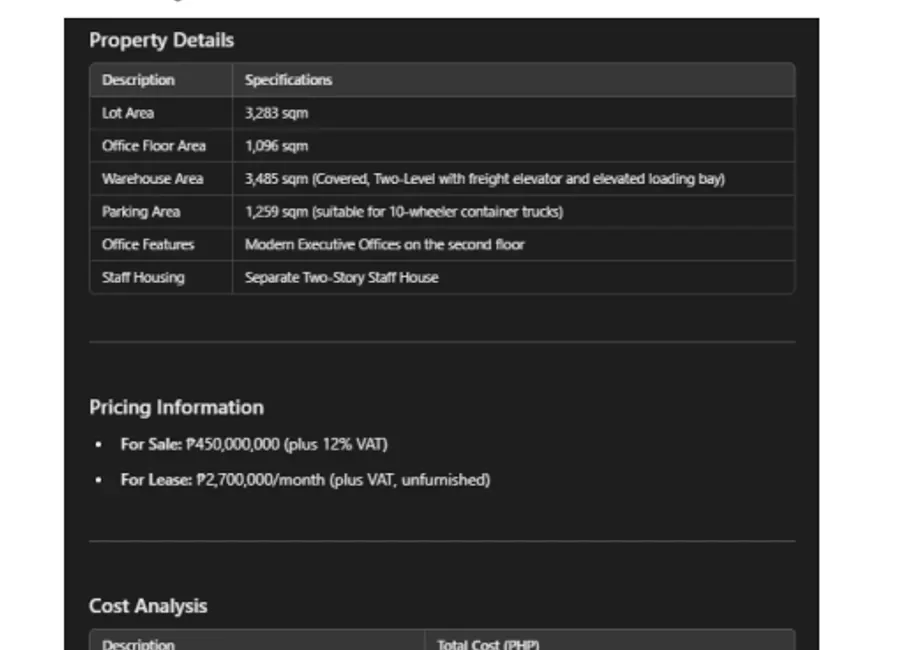Screen dimensions: 900x650
Task: Click the 1,096 sqm office floor value
Action: (x=277, y=146)
